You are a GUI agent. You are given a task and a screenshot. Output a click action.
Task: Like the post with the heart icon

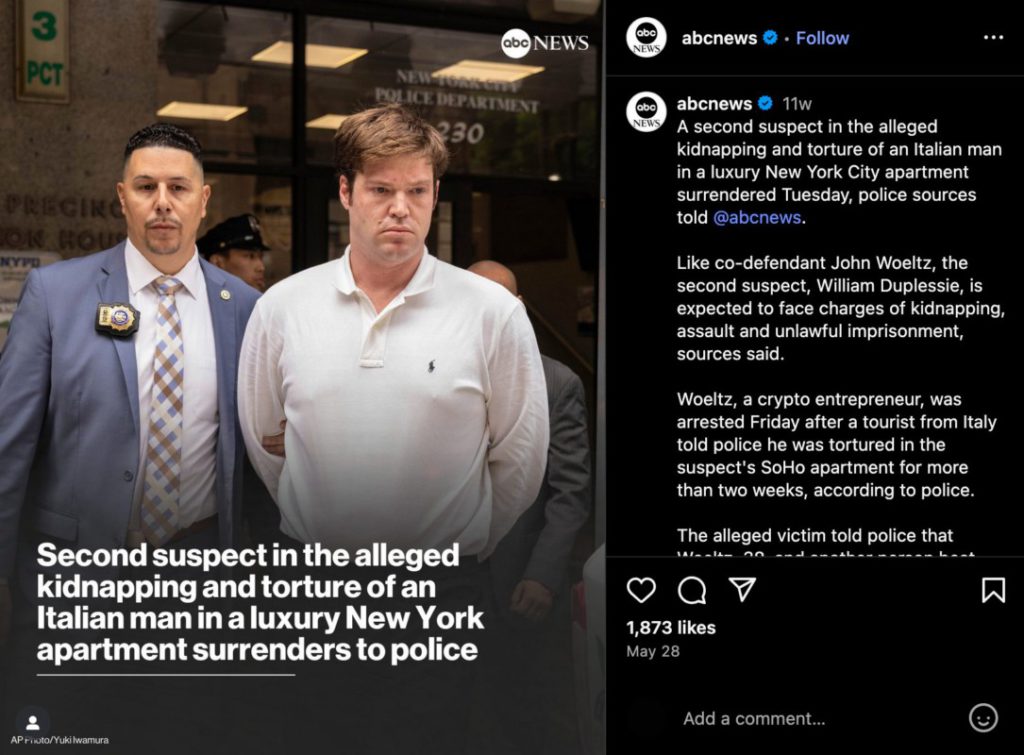641,590
